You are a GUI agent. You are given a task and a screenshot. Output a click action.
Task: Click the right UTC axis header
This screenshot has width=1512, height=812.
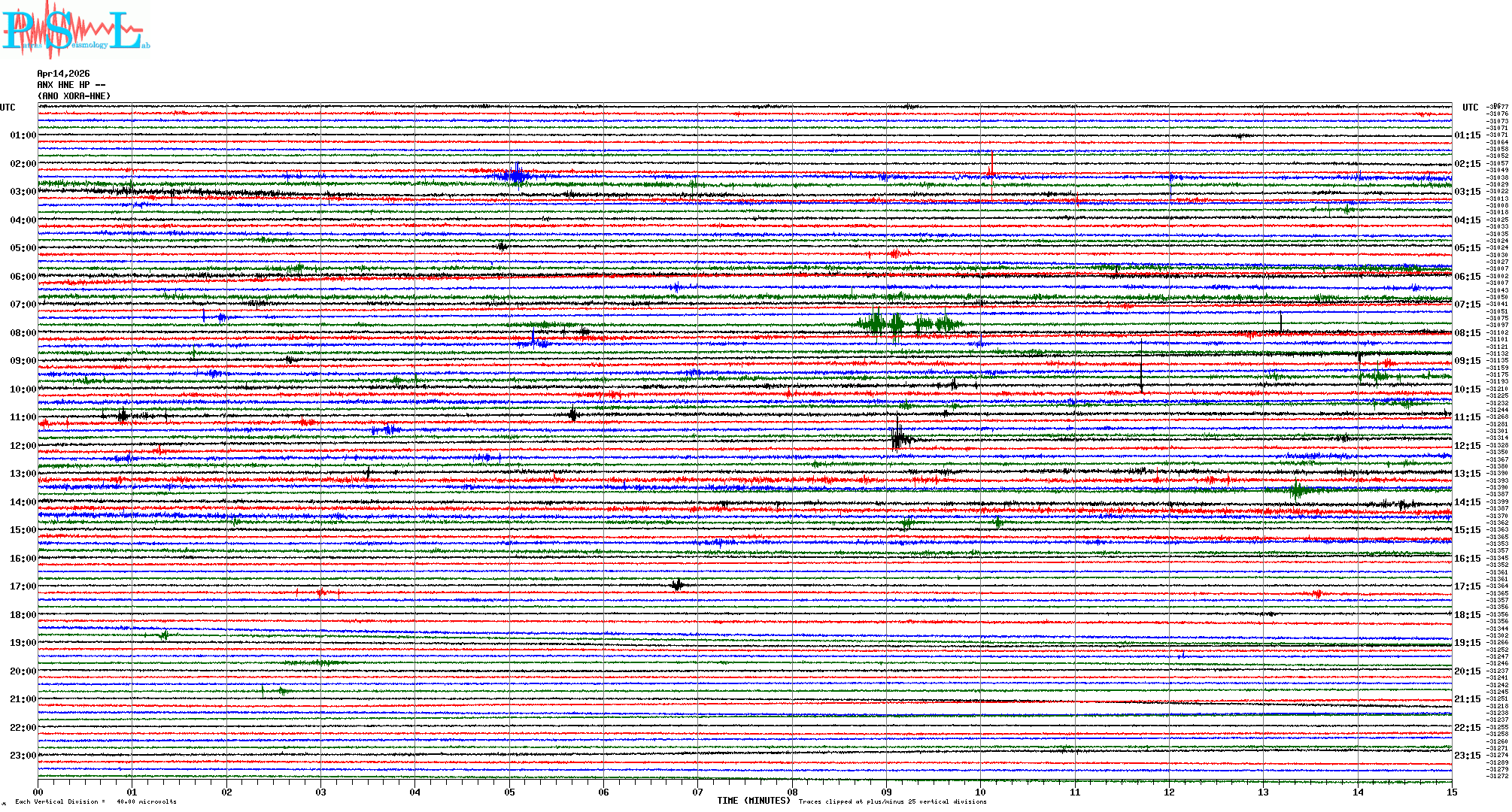coord(1470,108)
